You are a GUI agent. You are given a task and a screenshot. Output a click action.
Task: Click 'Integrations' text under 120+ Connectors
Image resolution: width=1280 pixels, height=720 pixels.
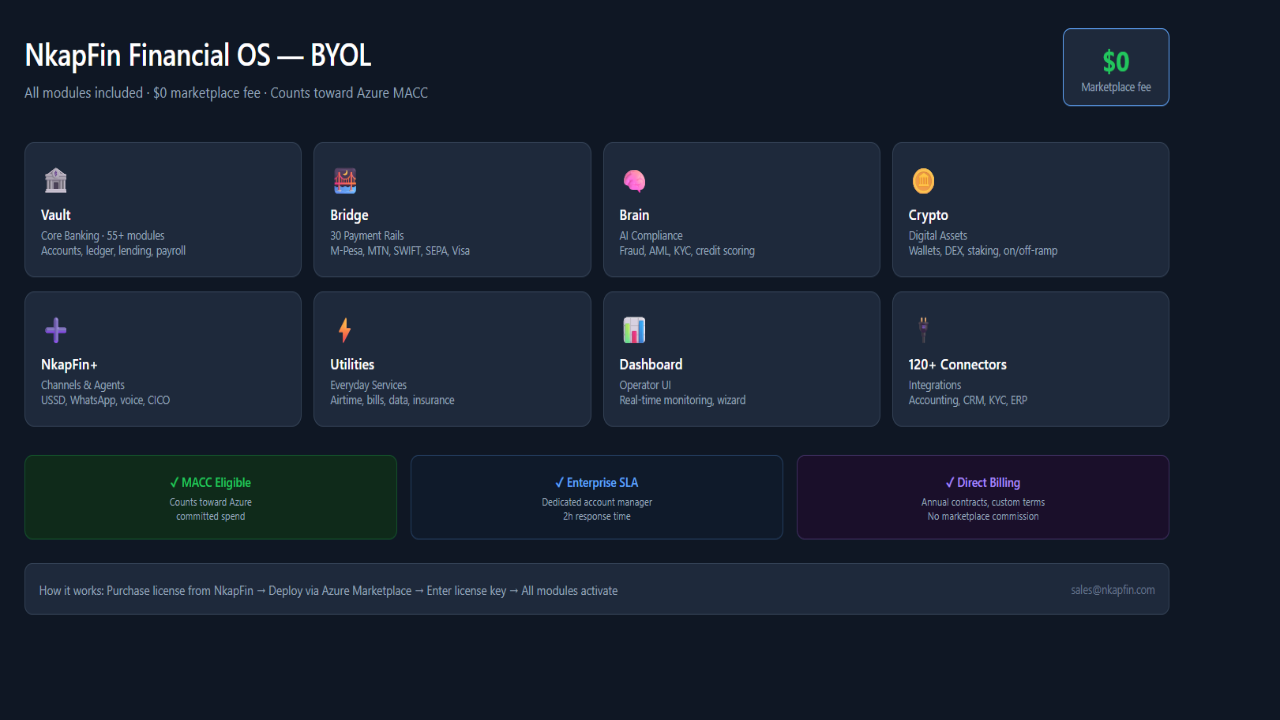point(935,385)
